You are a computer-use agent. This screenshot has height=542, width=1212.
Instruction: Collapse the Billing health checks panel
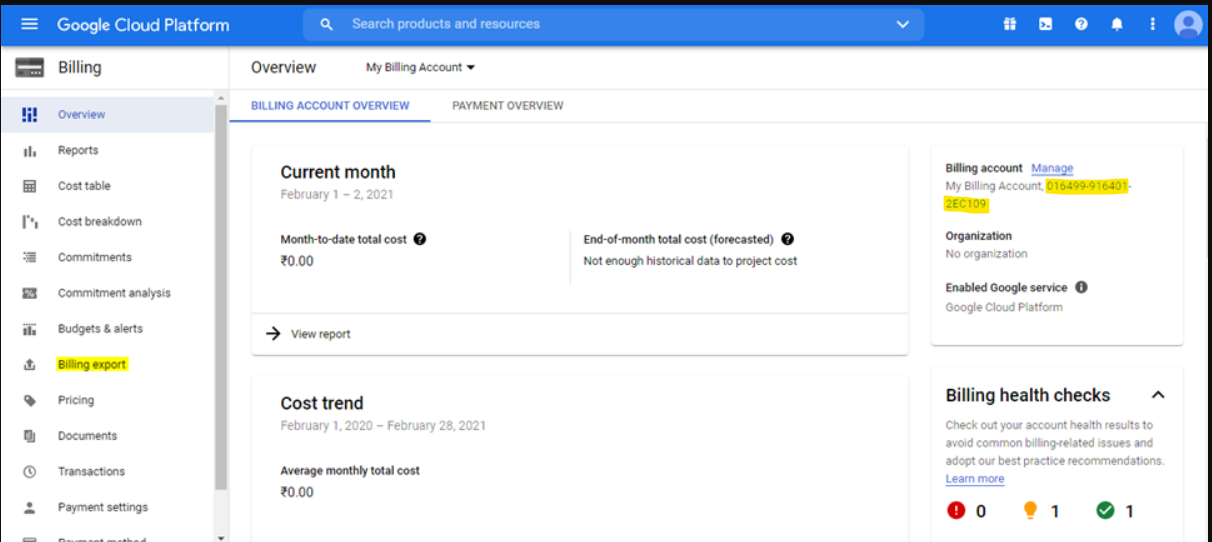(x=1158, y=395)
